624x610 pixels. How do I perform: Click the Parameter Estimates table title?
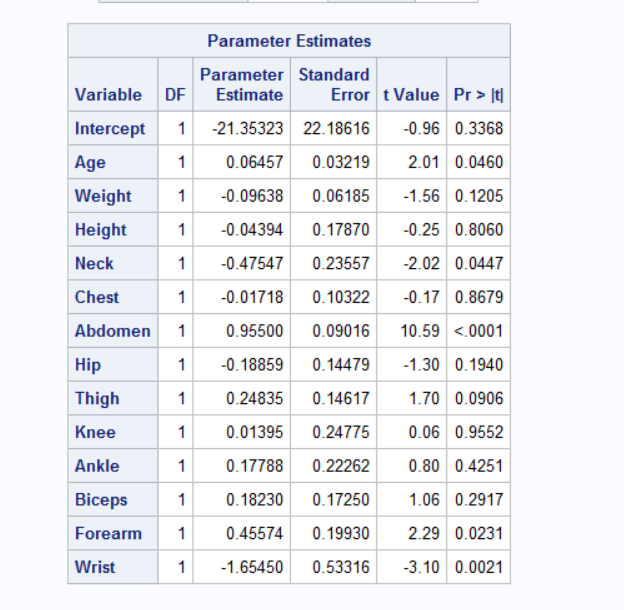tap(289, 41)
